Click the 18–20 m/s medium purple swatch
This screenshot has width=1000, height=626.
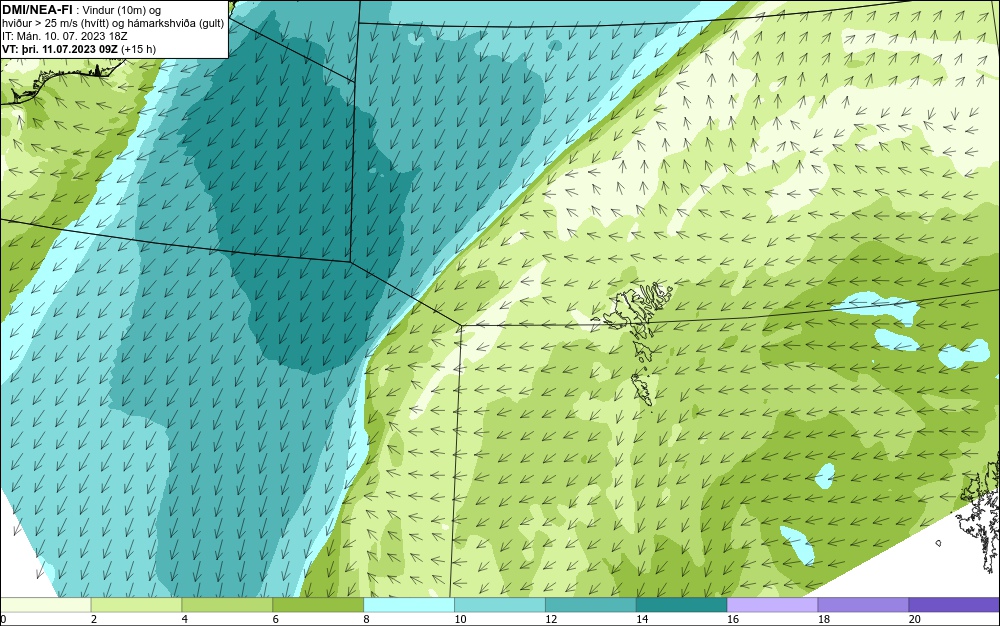coord(863,605)
